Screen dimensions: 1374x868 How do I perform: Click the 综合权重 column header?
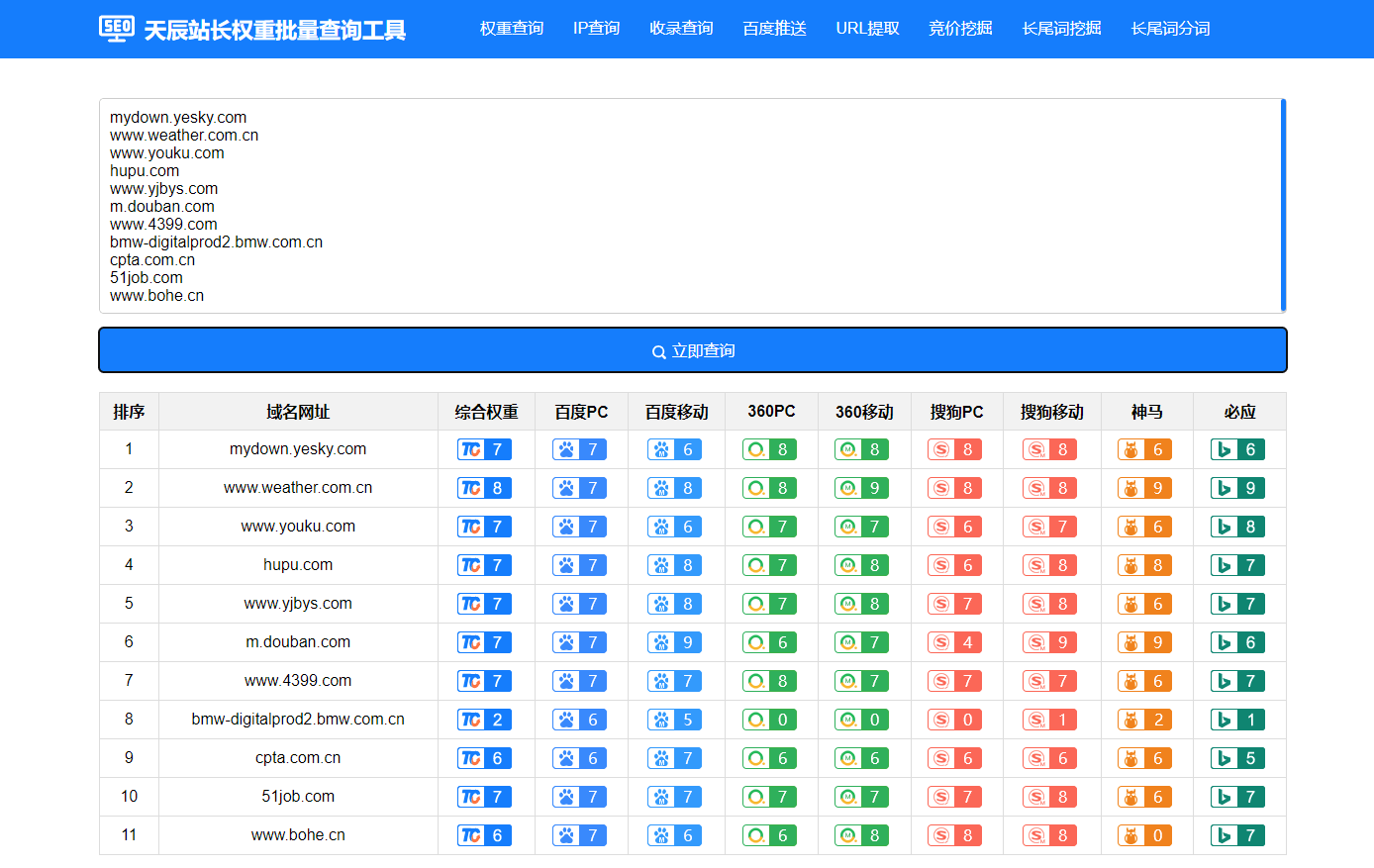486,412
